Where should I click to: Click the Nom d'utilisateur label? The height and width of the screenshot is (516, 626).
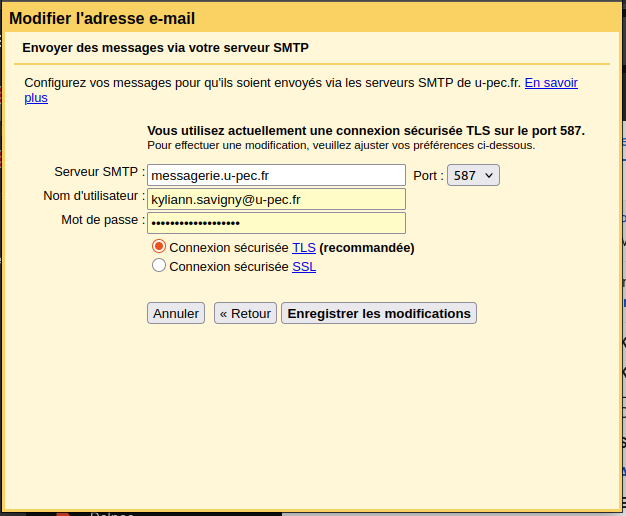click(x=93, y=196)
